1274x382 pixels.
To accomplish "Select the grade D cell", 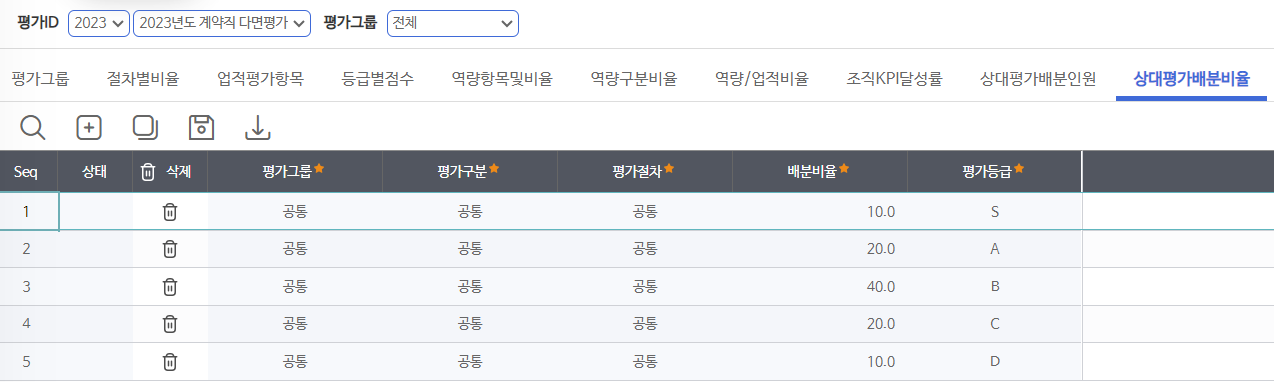I will click(994, 362).
